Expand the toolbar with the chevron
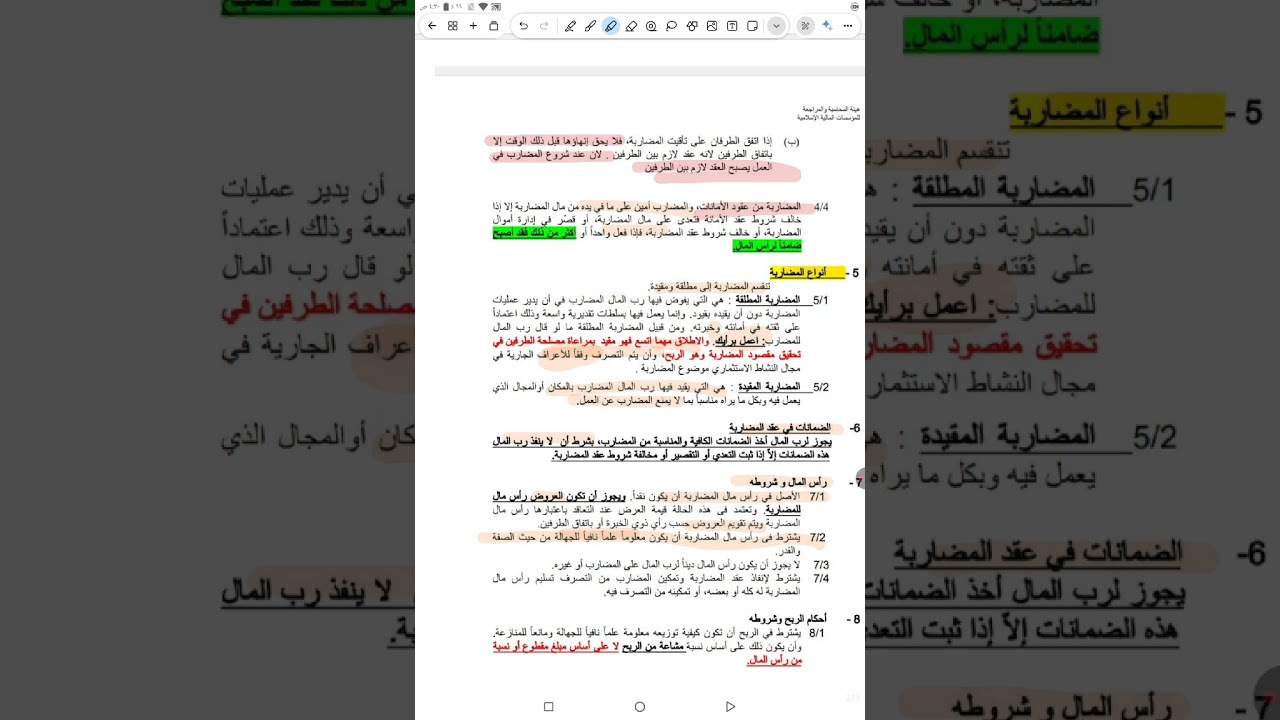This screenshot has height=720, width=1280. click(776, 26)
